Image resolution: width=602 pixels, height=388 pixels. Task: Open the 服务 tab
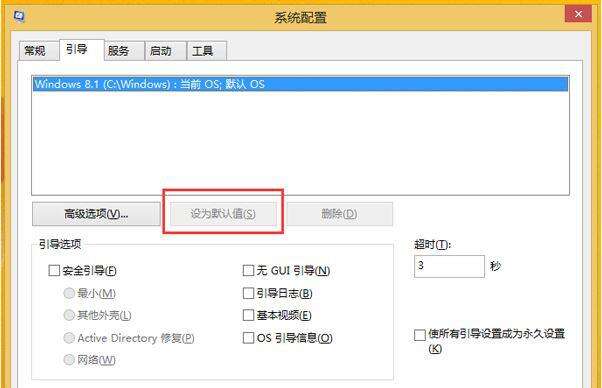coord(123,51)
